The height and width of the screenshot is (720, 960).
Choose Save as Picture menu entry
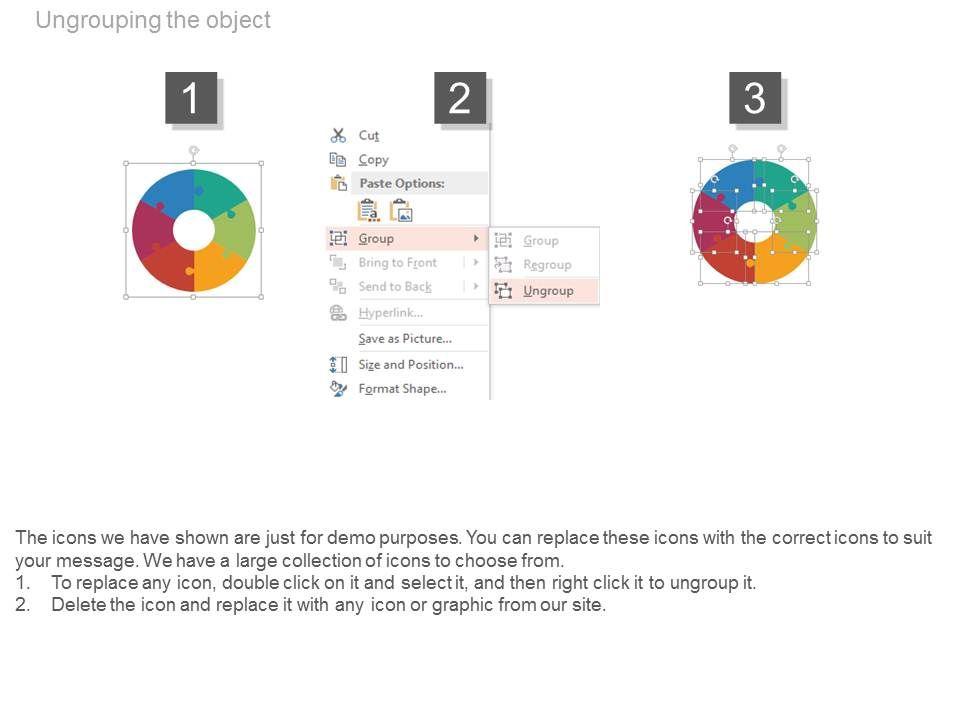(405, 339)
